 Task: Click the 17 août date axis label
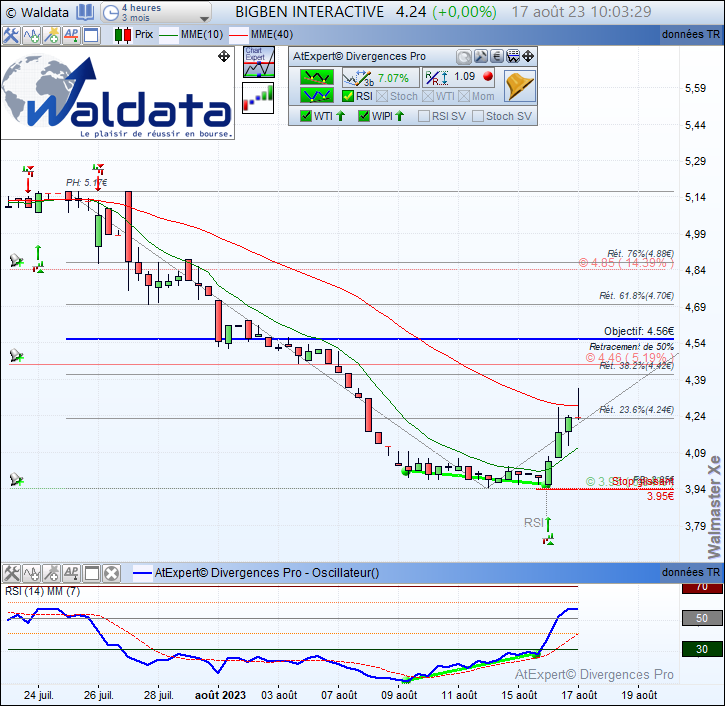[x=579, y=695]
